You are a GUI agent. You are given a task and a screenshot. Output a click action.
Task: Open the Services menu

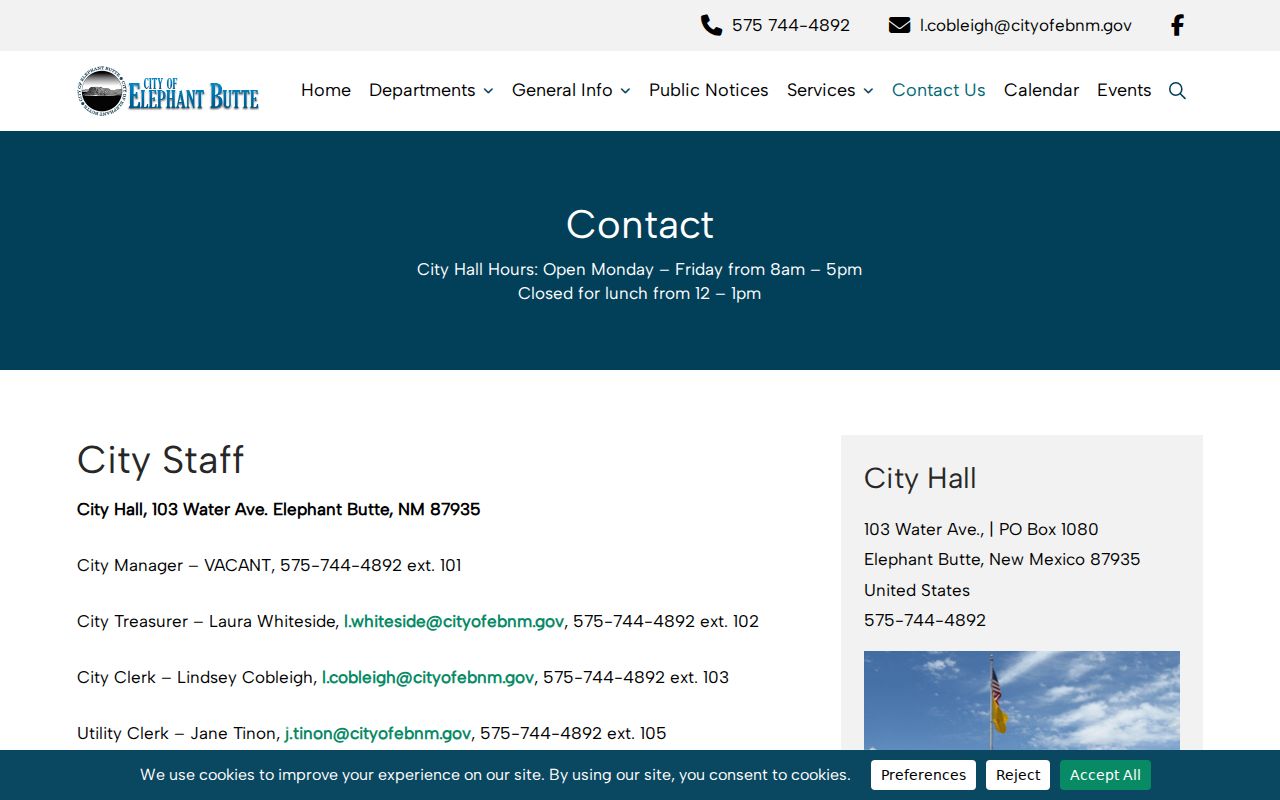point(821,90)
